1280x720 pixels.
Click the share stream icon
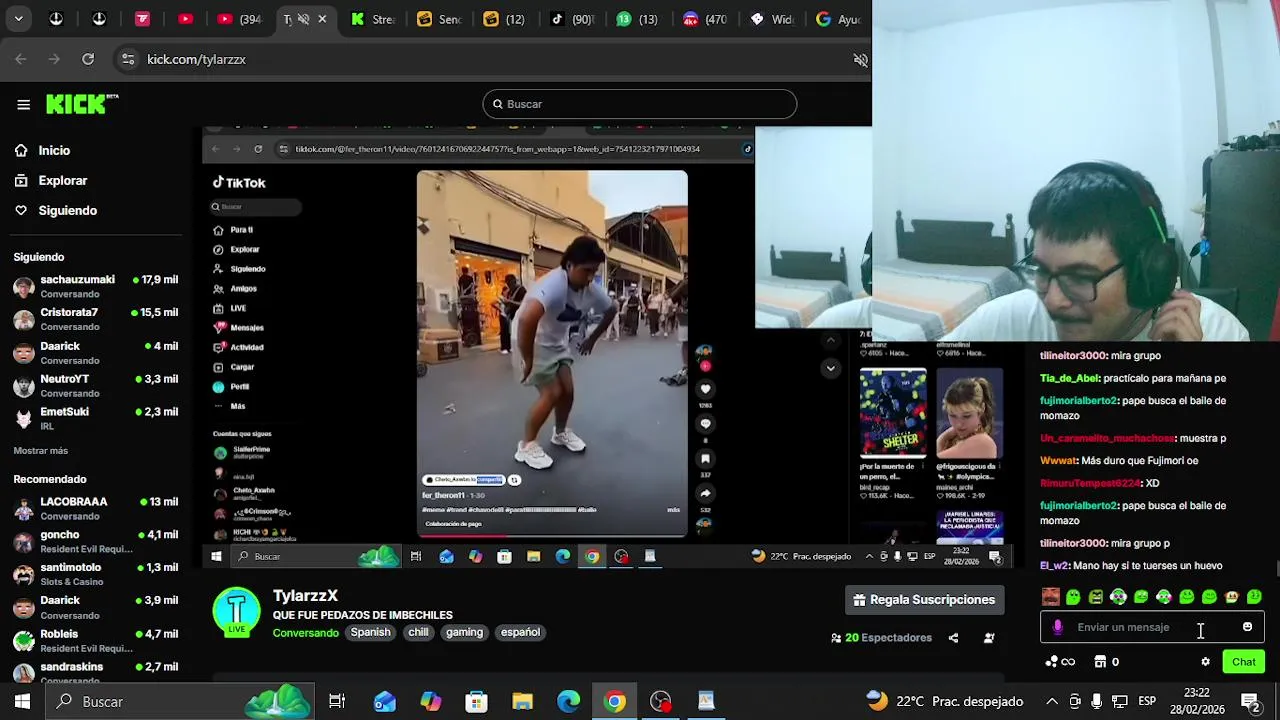click(x=953, y=638)
